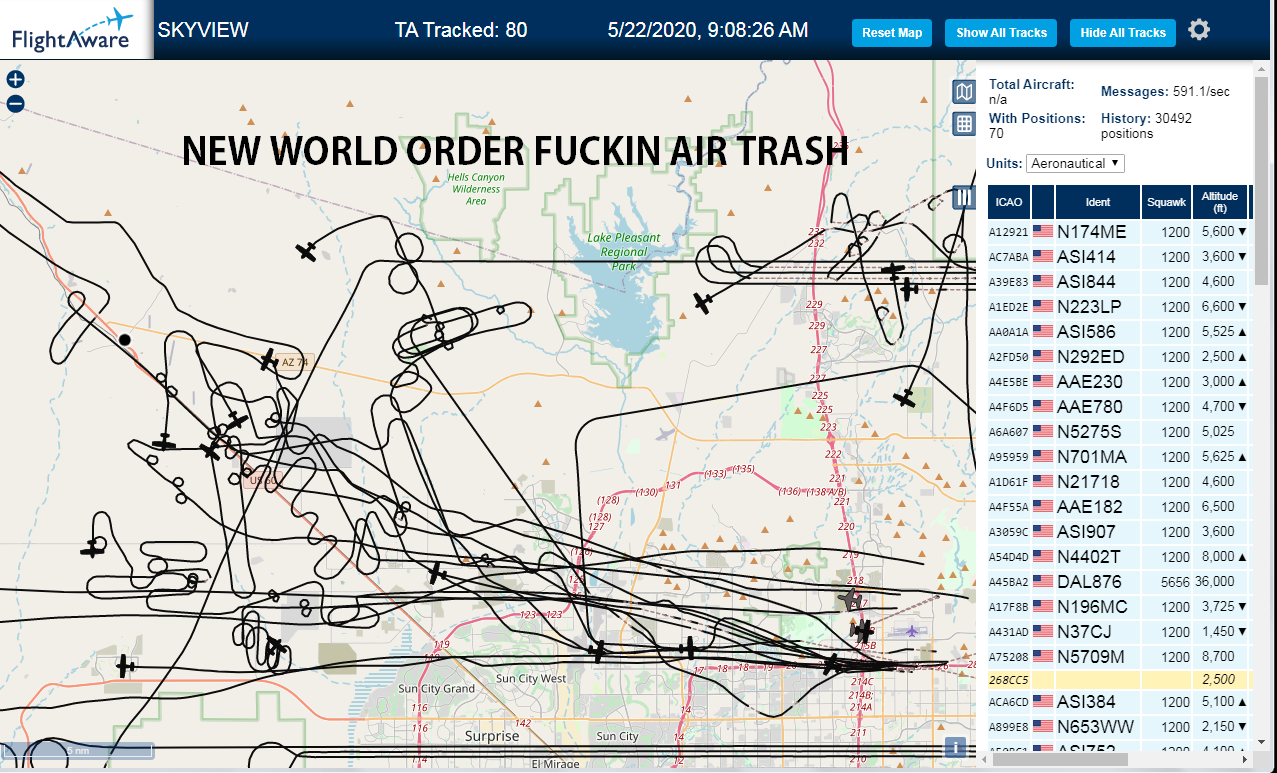Screen dimensions: 1277x773
Task: Click the TA Tracked: 80 text
Action: click(x=461, y=30)
